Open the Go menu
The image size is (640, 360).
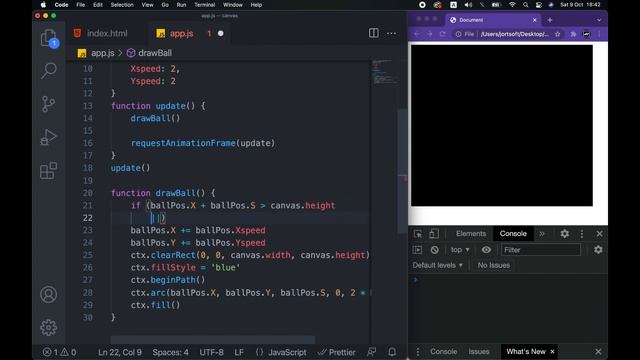click(165, 5)
